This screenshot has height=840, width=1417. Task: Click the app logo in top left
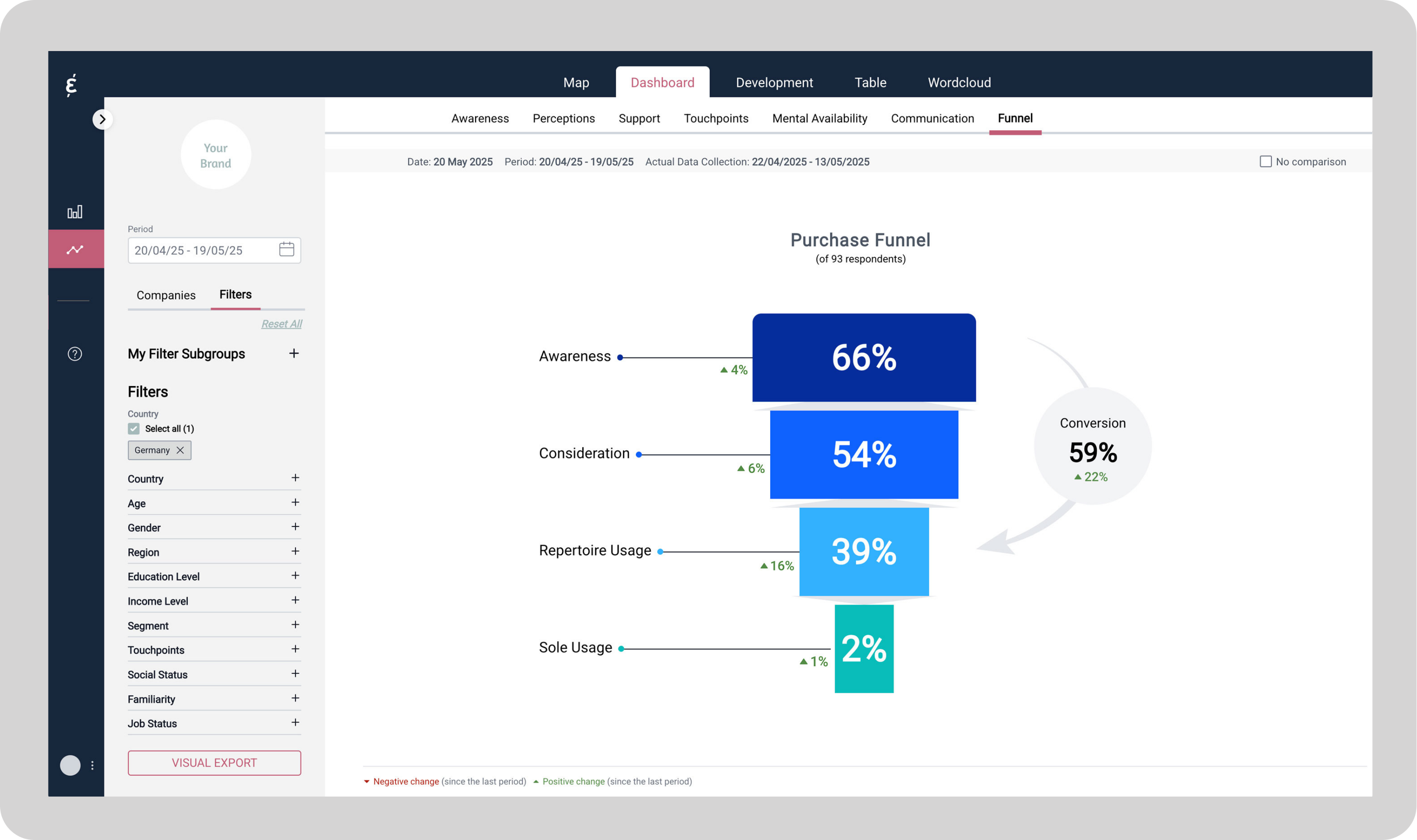[71, 85]
